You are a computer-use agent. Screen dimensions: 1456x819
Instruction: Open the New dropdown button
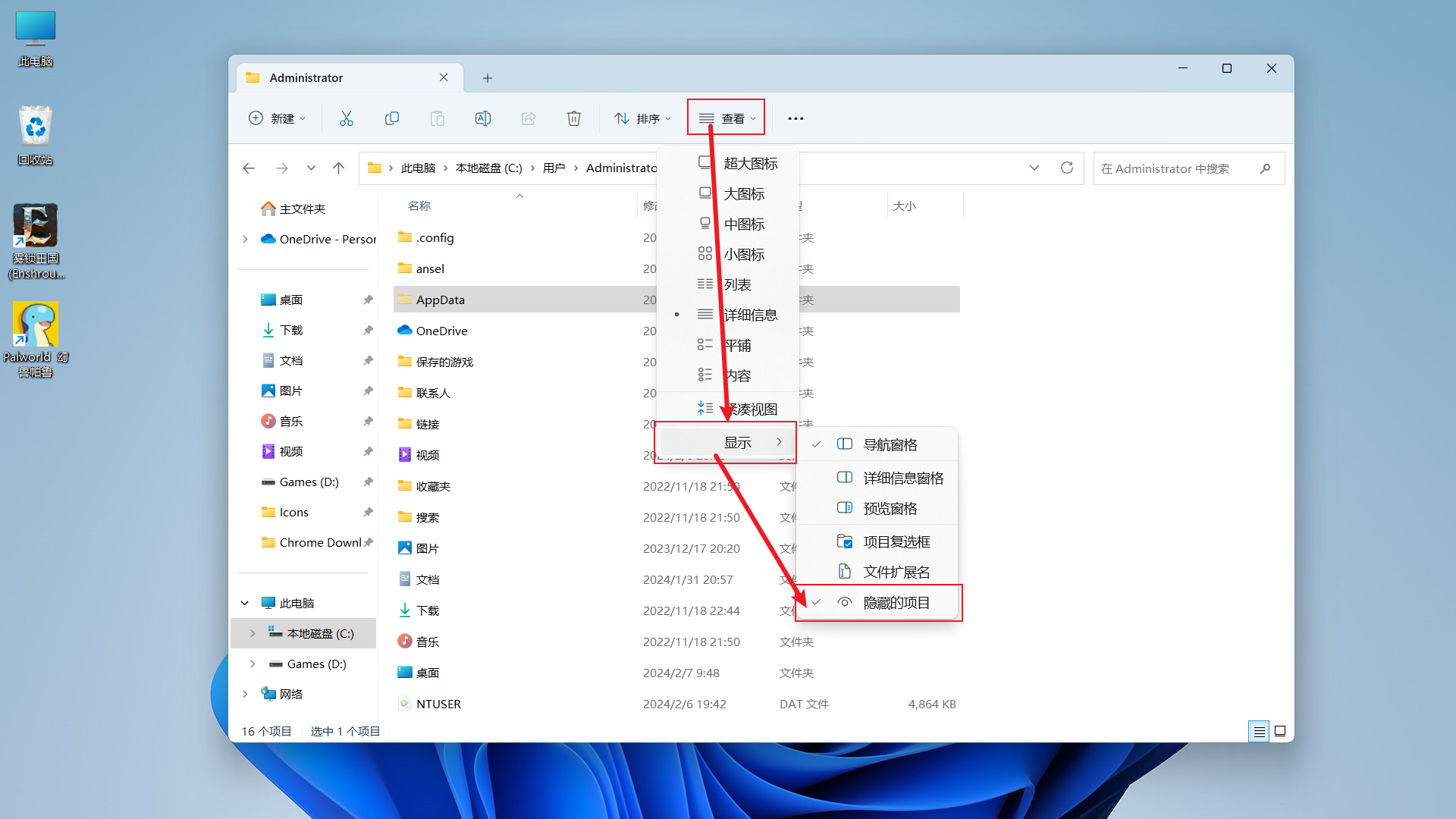point(278,118)
